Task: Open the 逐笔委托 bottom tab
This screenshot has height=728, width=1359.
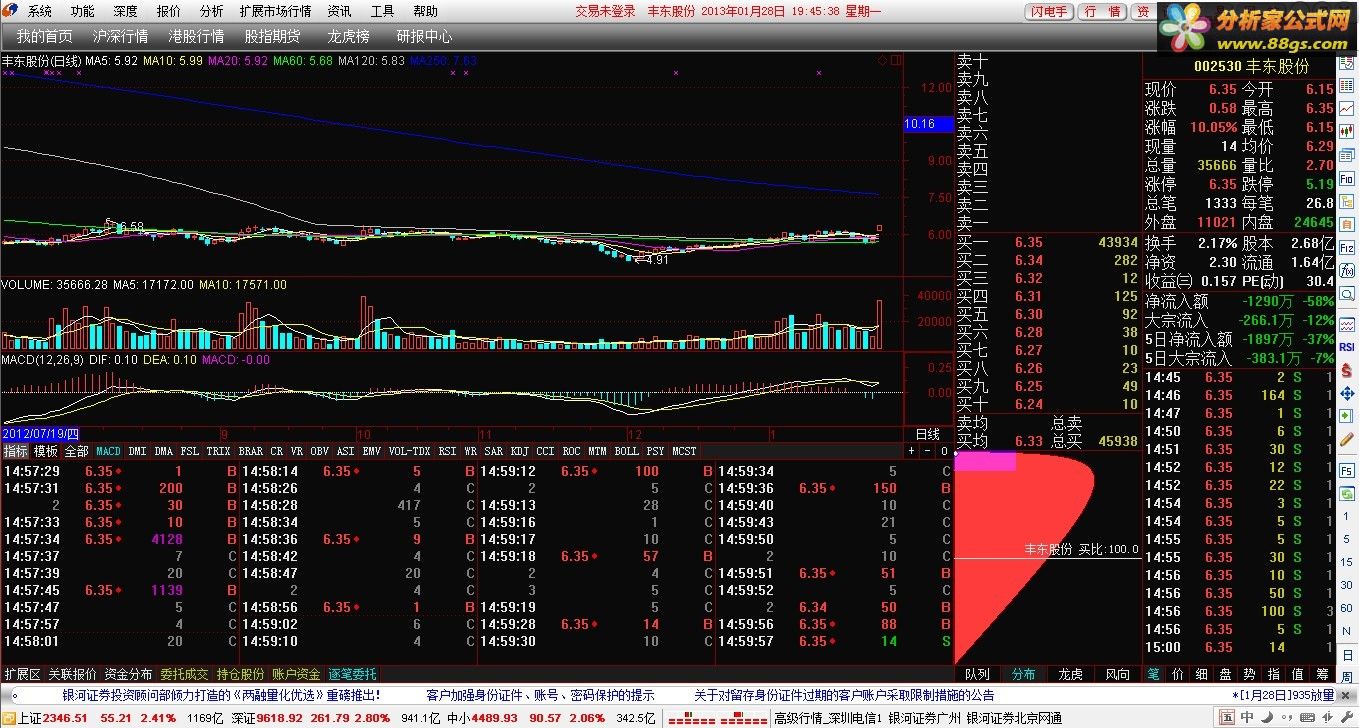Action: pyautogui.click(x=352, y=673)
